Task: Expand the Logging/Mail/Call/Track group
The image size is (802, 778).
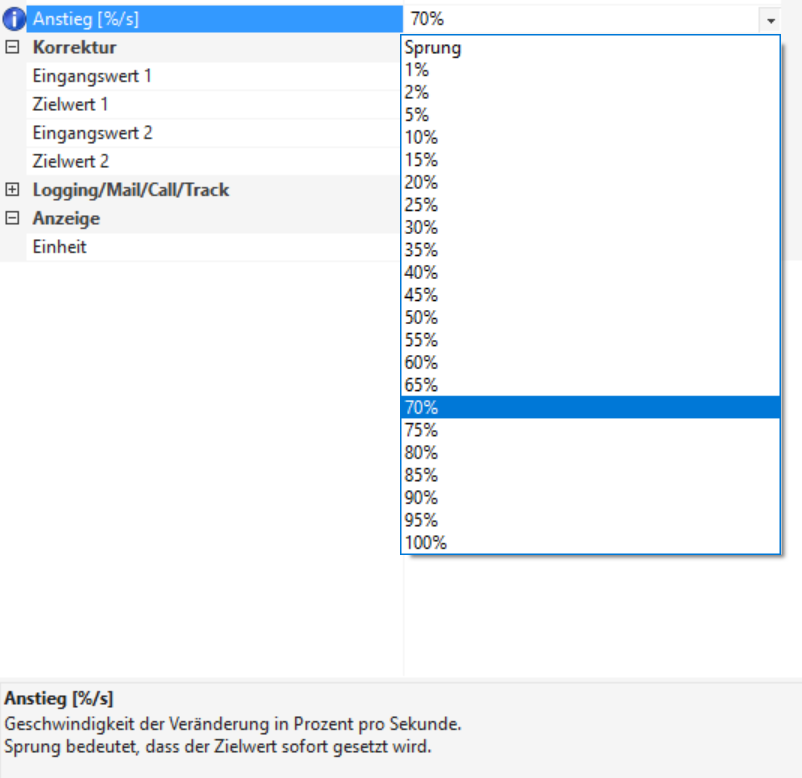Action: [12, 190]
